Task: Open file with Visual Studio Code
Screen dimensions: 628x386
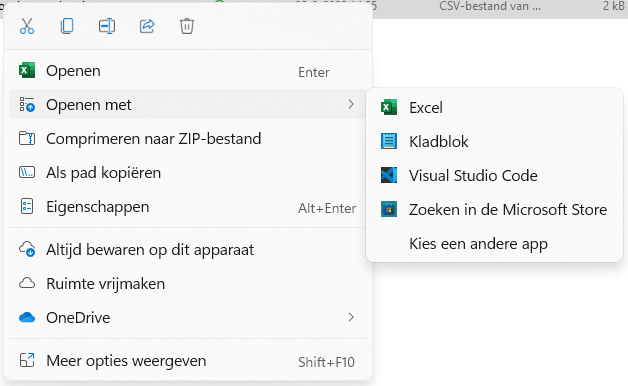Action: coord(495,176)
